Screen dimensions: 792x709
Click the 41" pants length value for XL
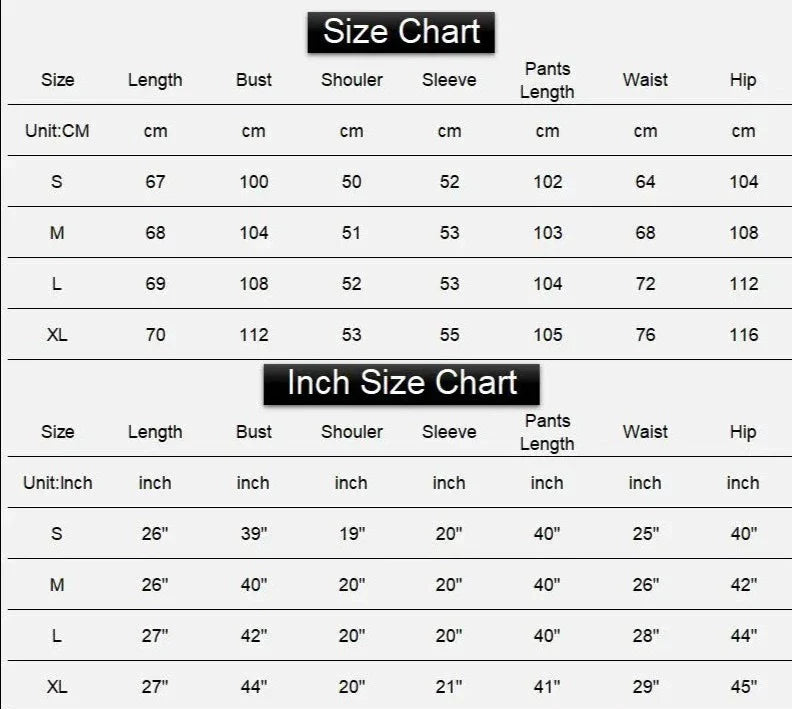tap(547, 687)
